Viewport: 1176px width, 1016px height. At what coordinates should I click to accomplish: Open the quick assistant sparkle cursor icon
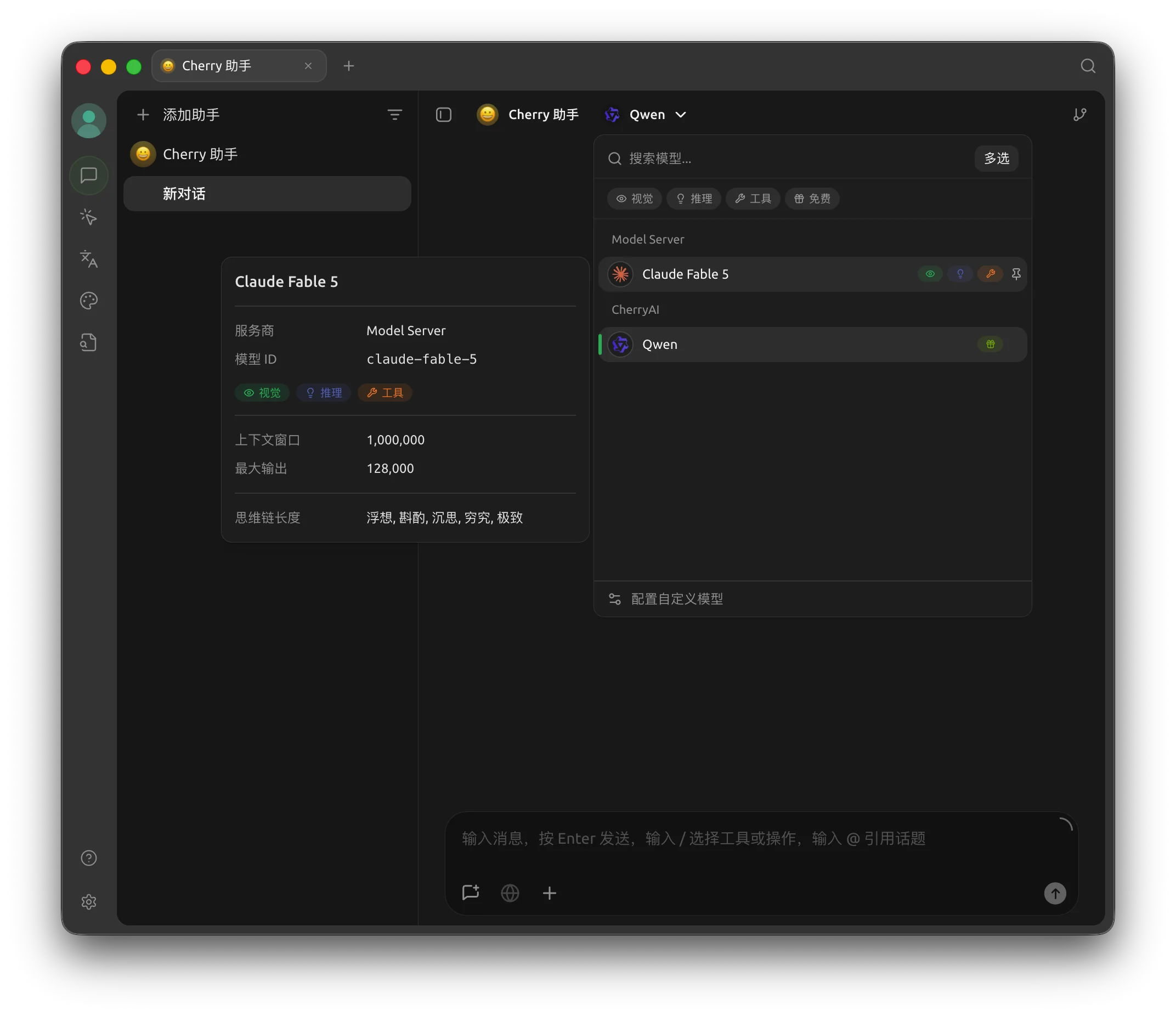pyautogui.click(x=88, y=217)
